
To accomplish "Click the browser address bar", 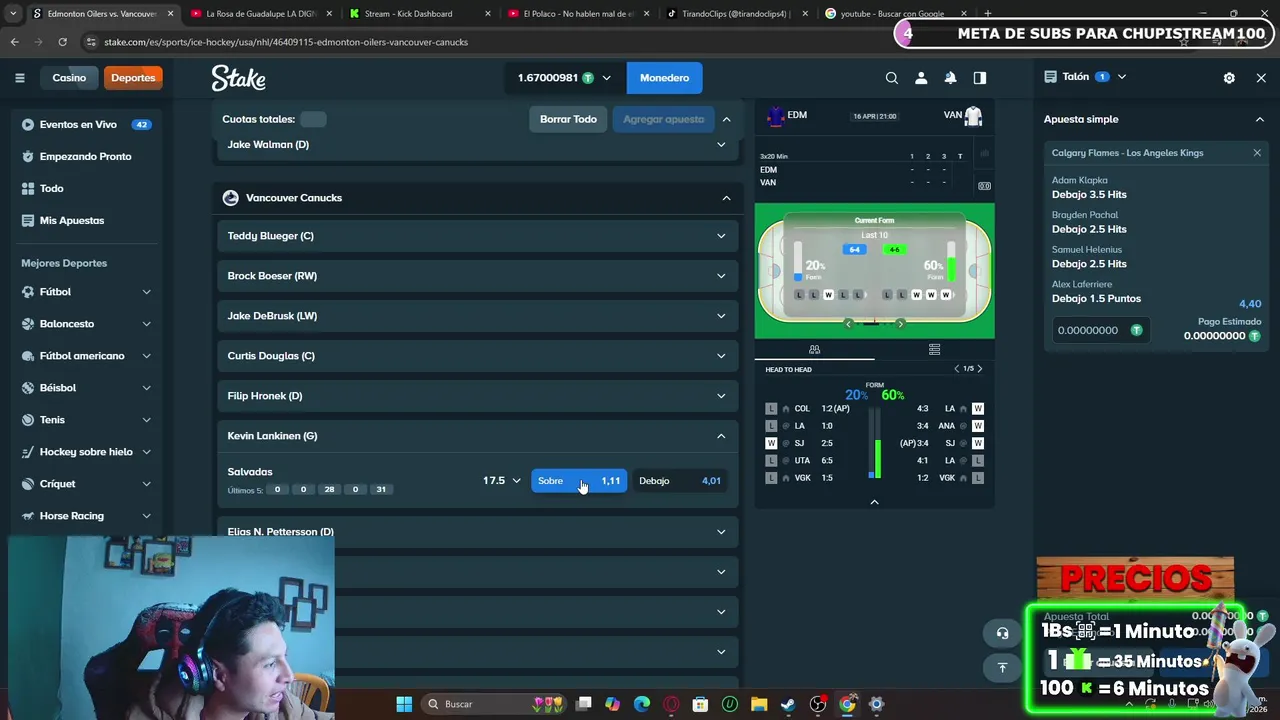I will [480, 42].
